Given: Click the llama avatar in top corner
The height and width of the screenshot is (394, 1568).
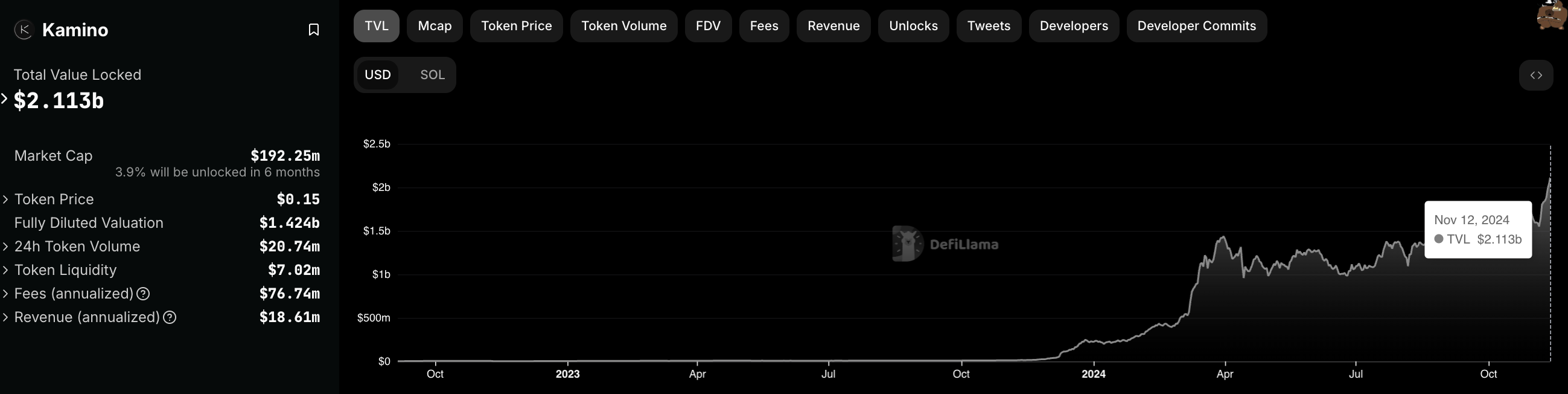Looking at the screenshot, I should (x=1552, y=14).
